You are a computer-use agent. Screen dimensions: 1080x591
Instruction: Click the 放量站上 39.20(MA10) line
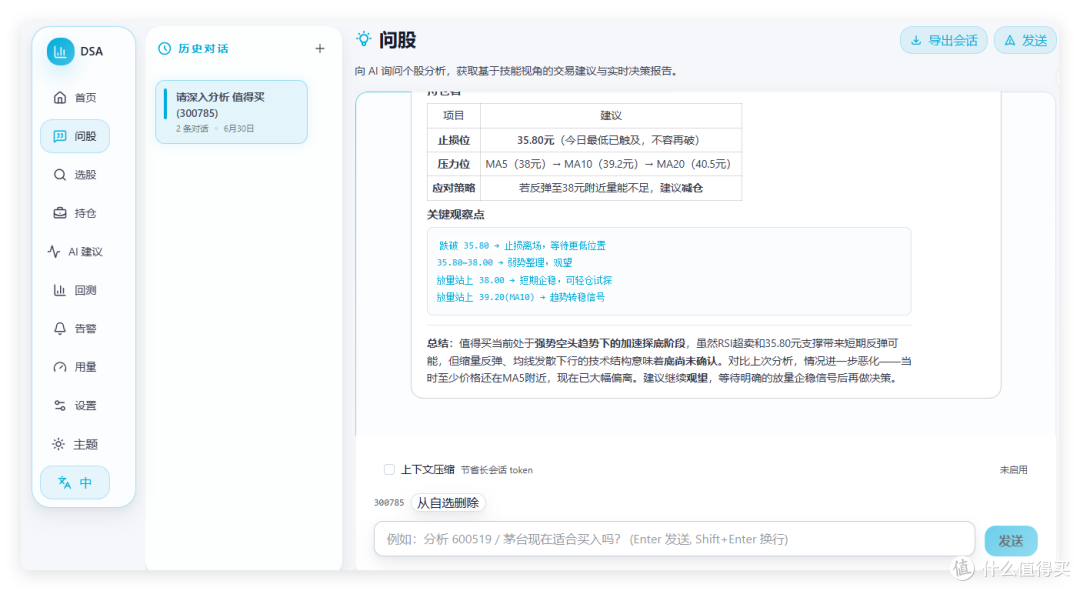tap(521, 298)
